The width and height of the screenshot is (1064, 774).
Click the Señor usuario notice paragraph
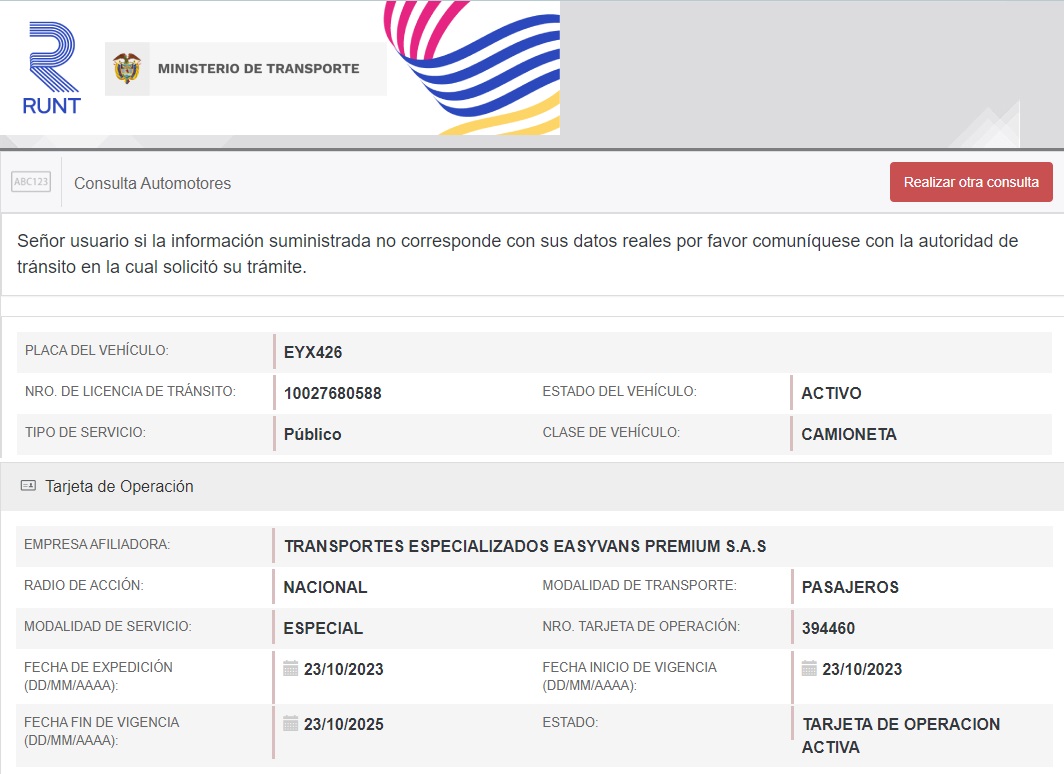pyautogui.click(x=517, y=254)
